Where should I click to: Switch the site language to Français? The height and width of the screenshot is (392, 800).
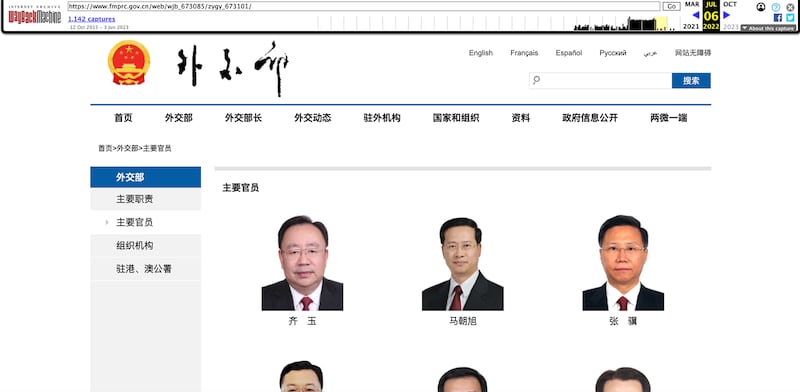tap(524, 53)
